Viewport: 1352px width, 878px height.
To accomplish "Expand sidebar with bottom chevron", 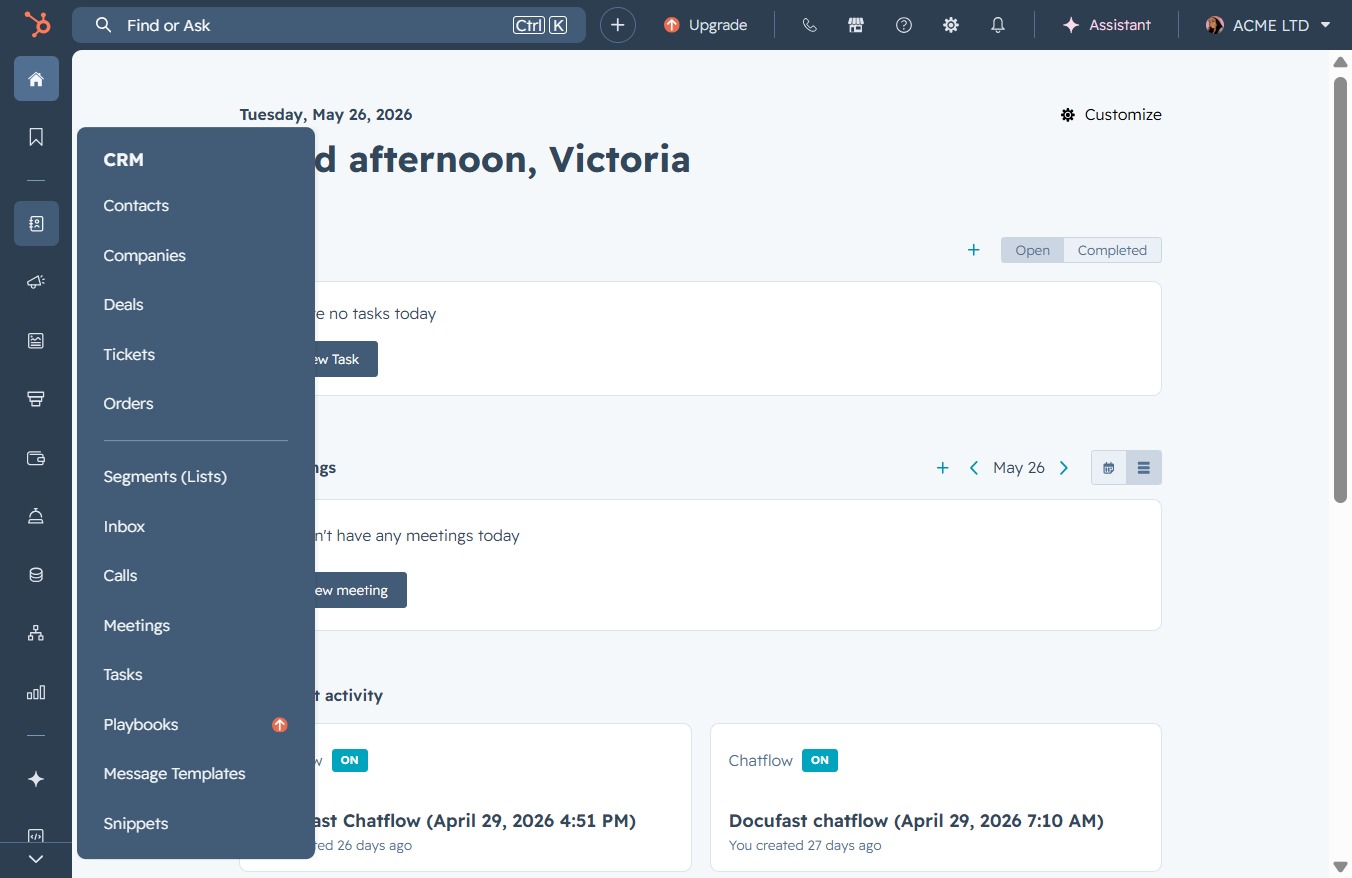I will coord(36,859).
